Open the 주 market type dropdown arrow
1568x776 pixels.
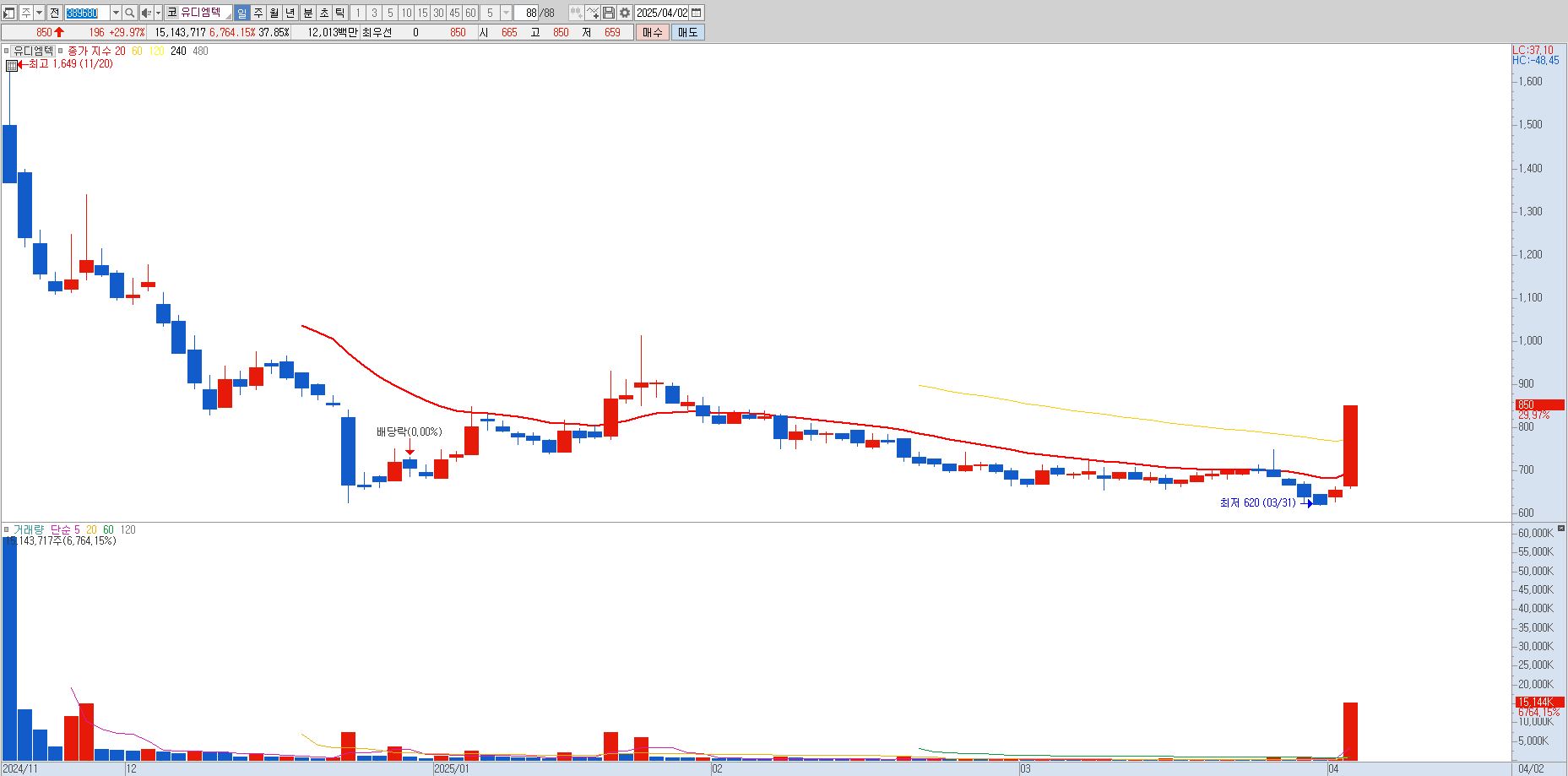39,13
